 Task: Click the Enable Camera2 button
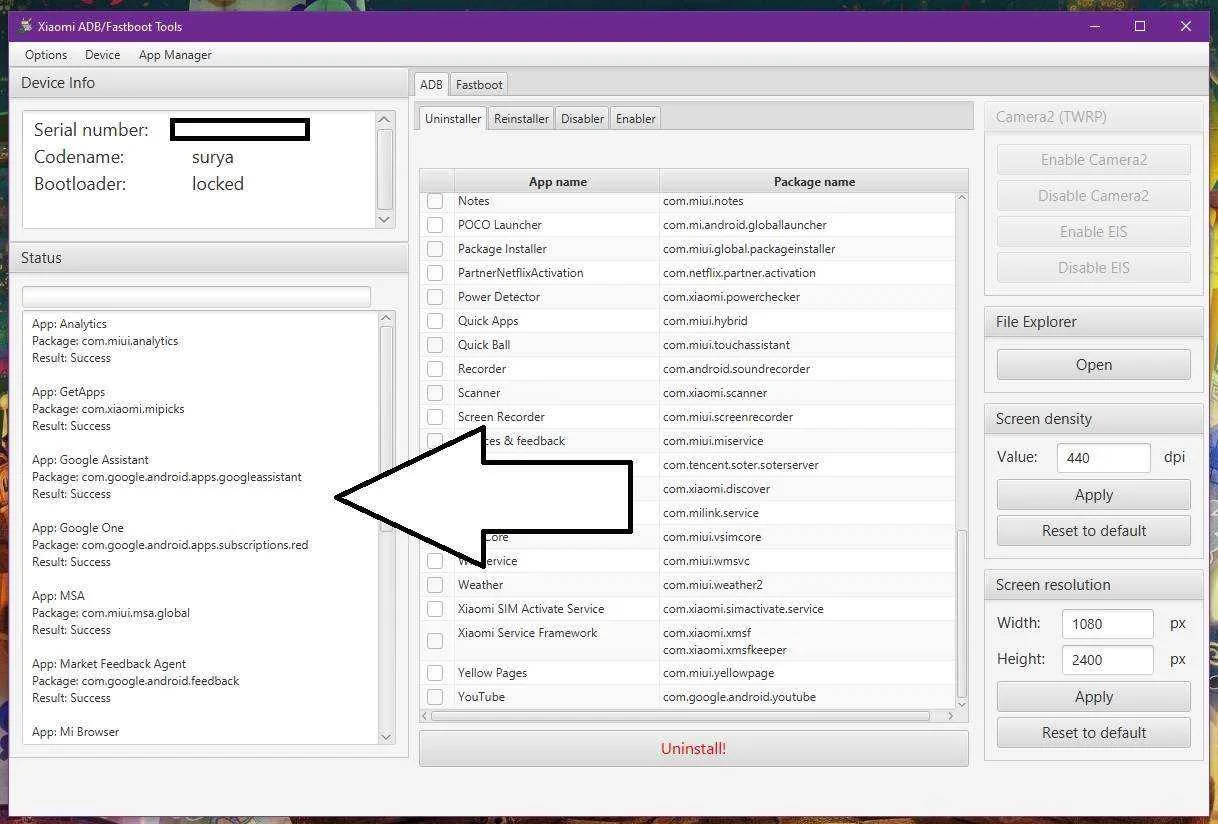(x=1093, y=159)
